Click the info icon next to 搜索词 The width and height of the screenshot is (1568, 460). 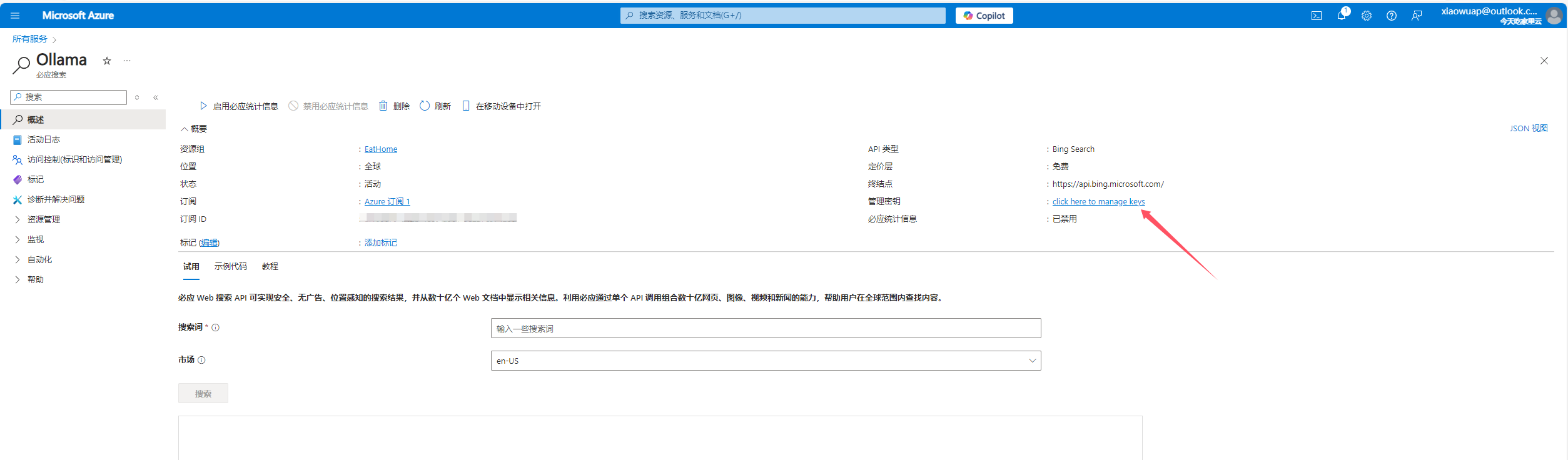tap(216, 327)
